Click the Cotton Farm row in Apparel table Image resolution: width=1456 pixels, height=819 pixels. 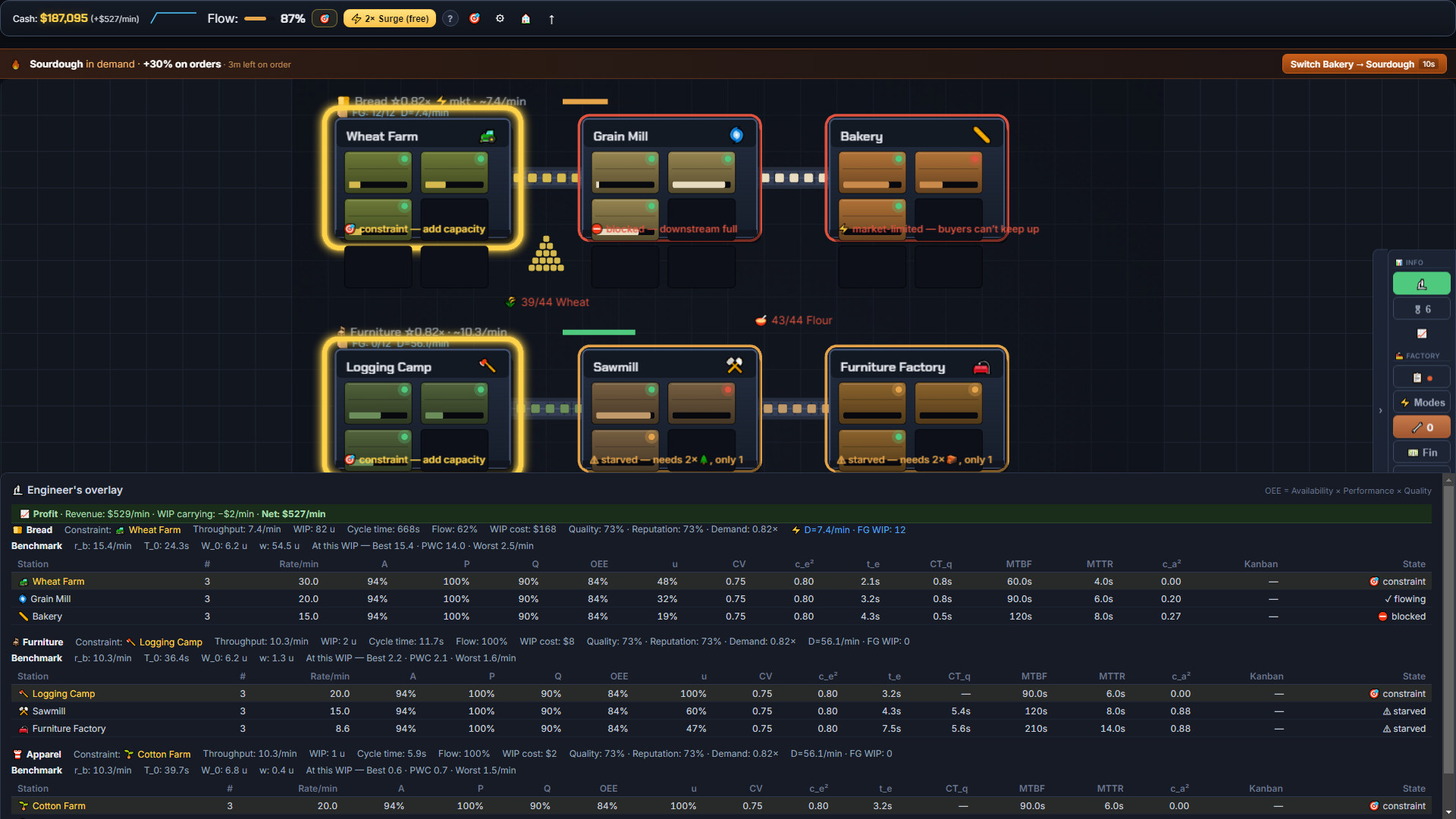coord(721,806)
